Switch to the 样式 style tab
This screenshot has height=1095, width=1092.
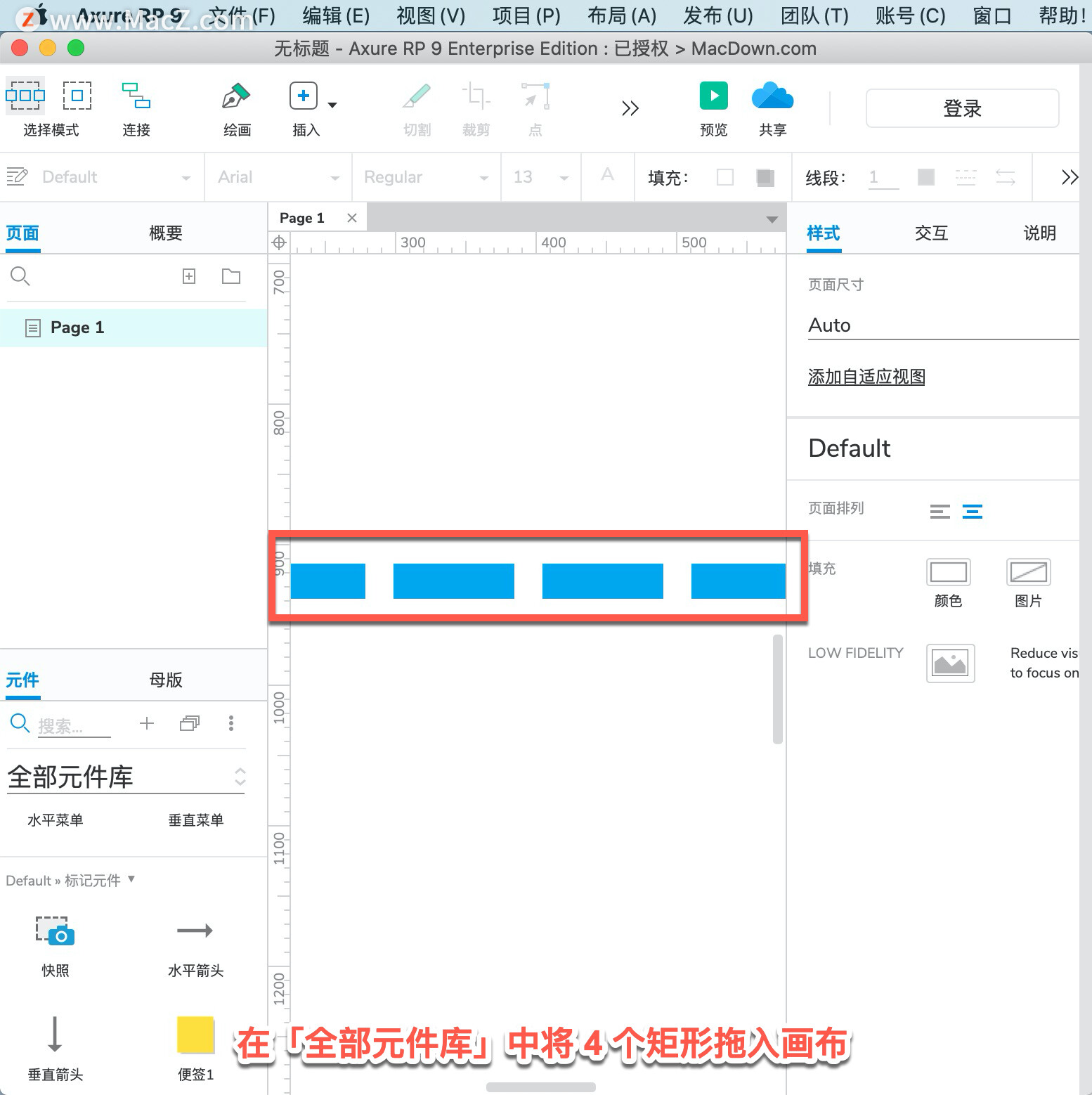click(824, 233)
